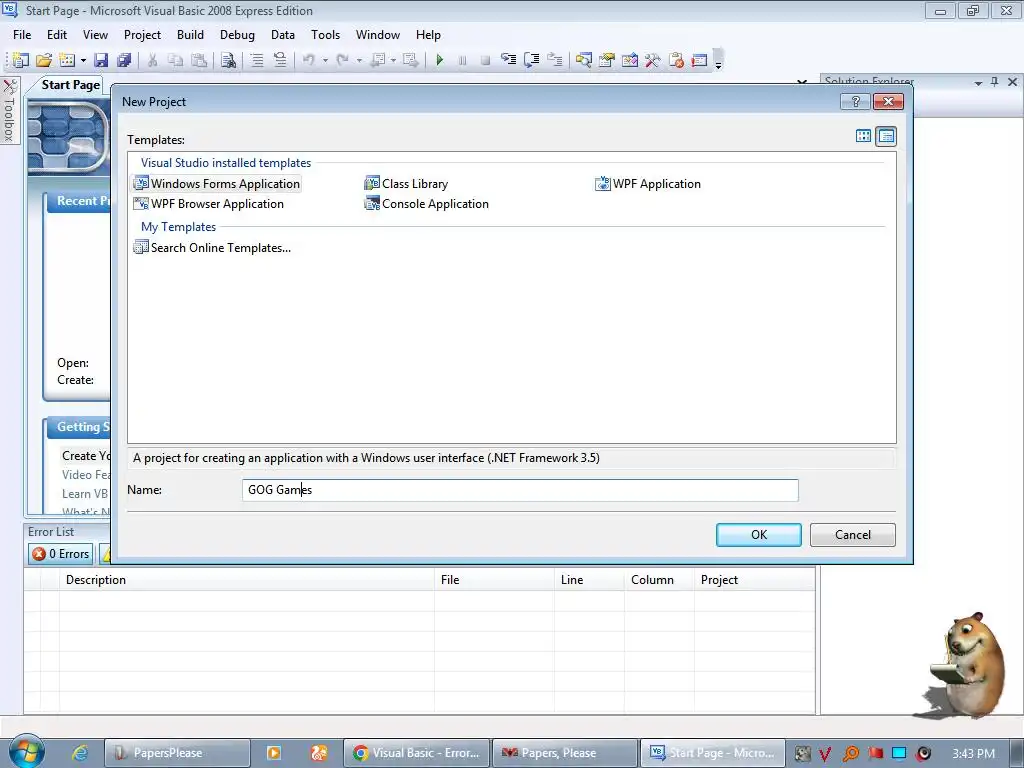
Task: Click the Break All pause icon
Action: 462,60
